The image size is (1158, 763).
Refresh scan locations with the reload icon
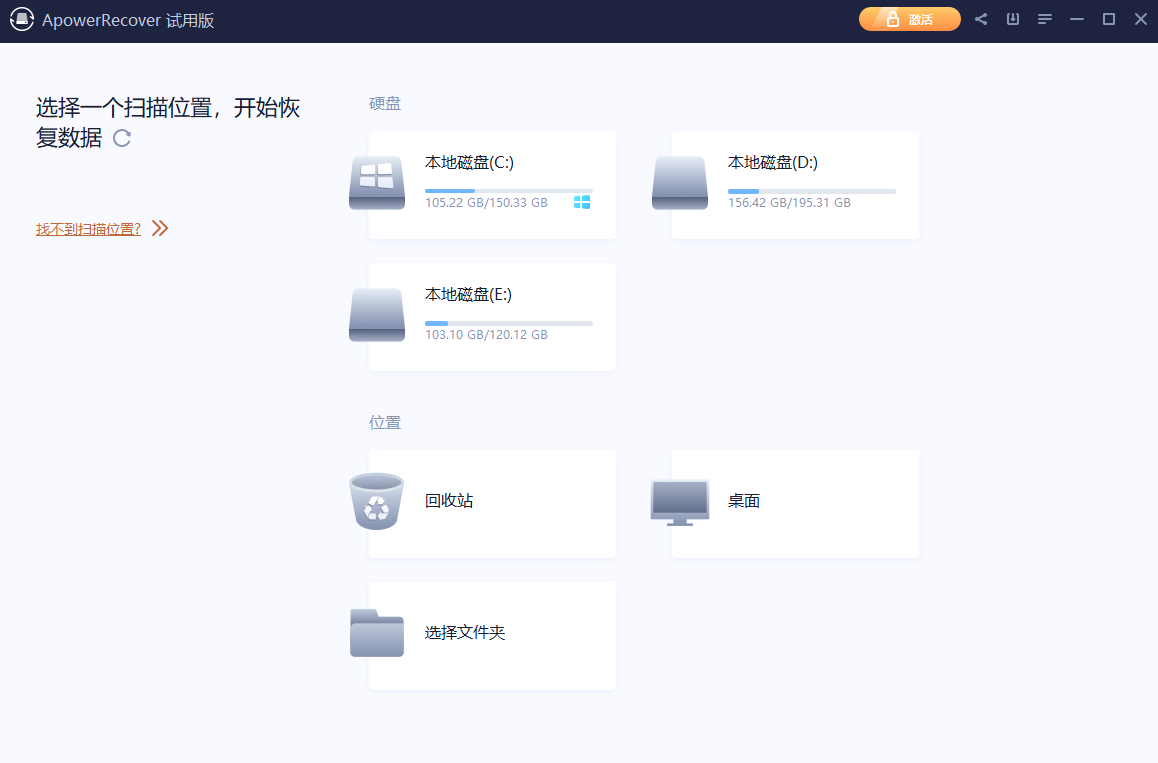(x=120, y=139)
